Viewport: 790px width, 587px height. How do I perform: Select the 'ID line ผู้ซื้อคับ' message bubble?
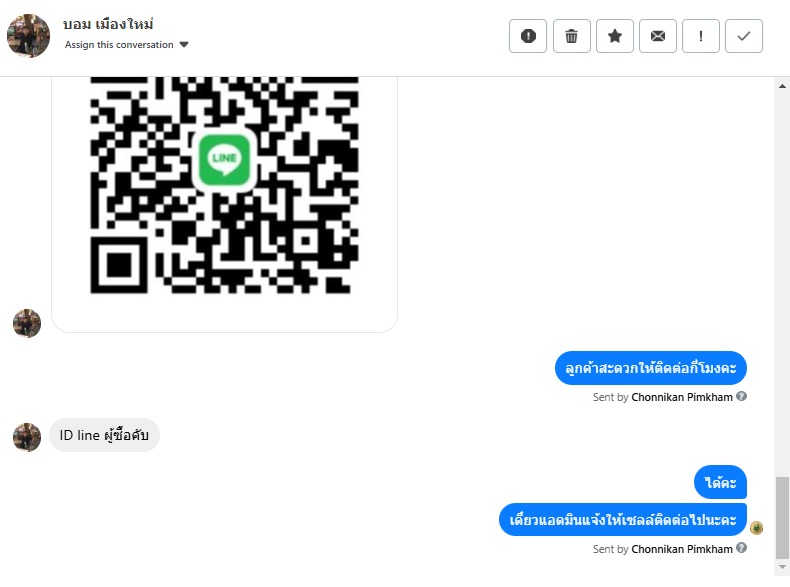coord(104,435)
